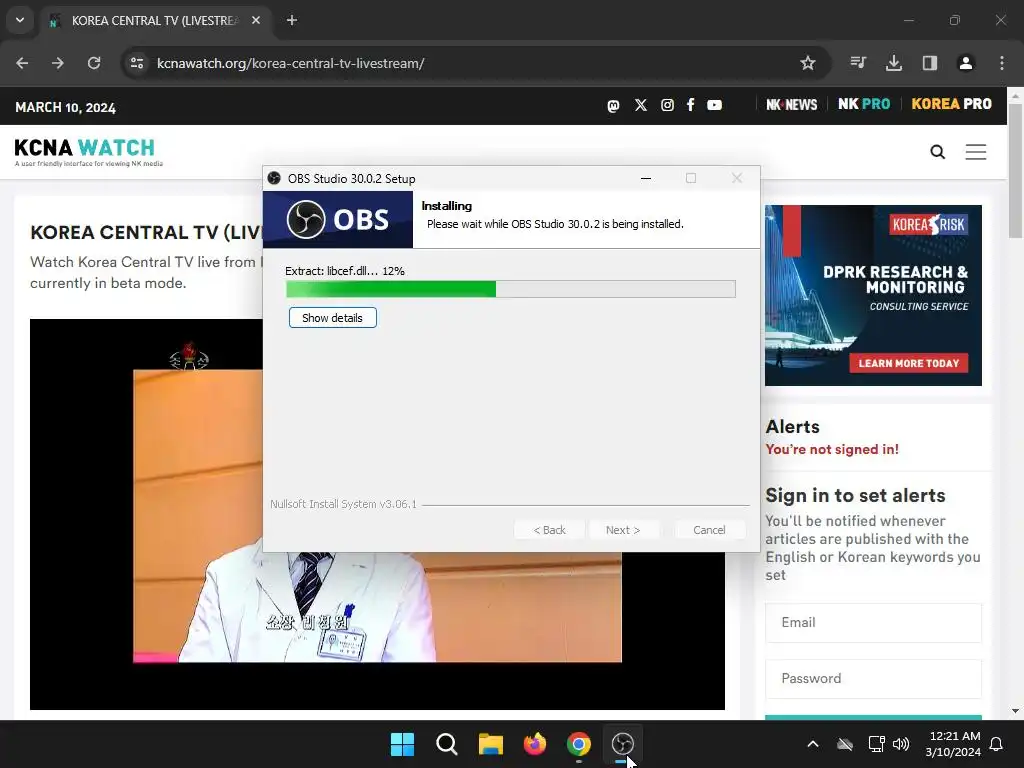Bookmark this page with the star icon
The width and height of the screenshot is (1024, 768).
(x=808, y=63)
